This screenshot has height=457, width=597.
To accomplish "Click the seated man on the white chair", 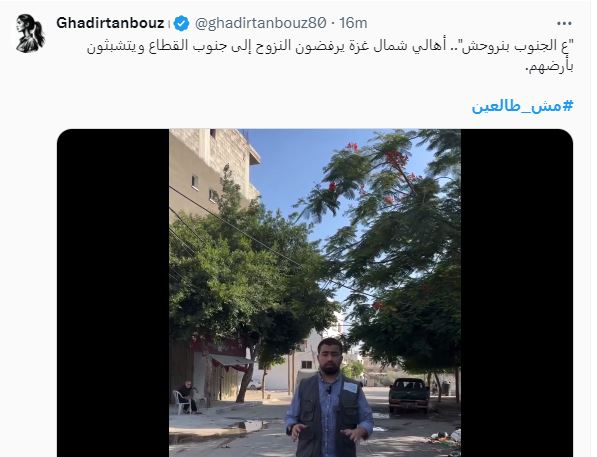I will [187, 397].
